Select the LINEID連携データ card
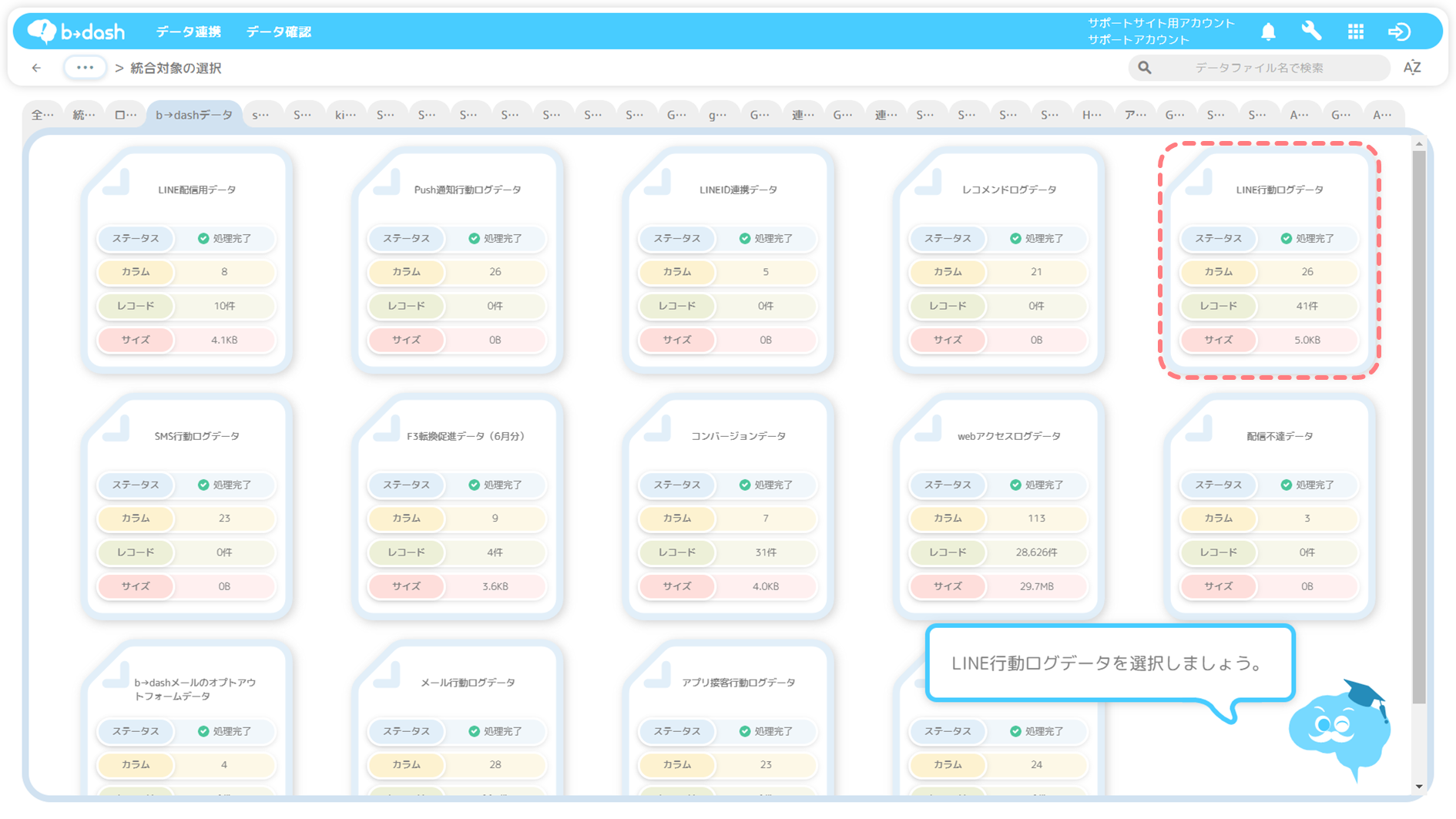This screenshot has width=1456, height=819. coord(728,260)
